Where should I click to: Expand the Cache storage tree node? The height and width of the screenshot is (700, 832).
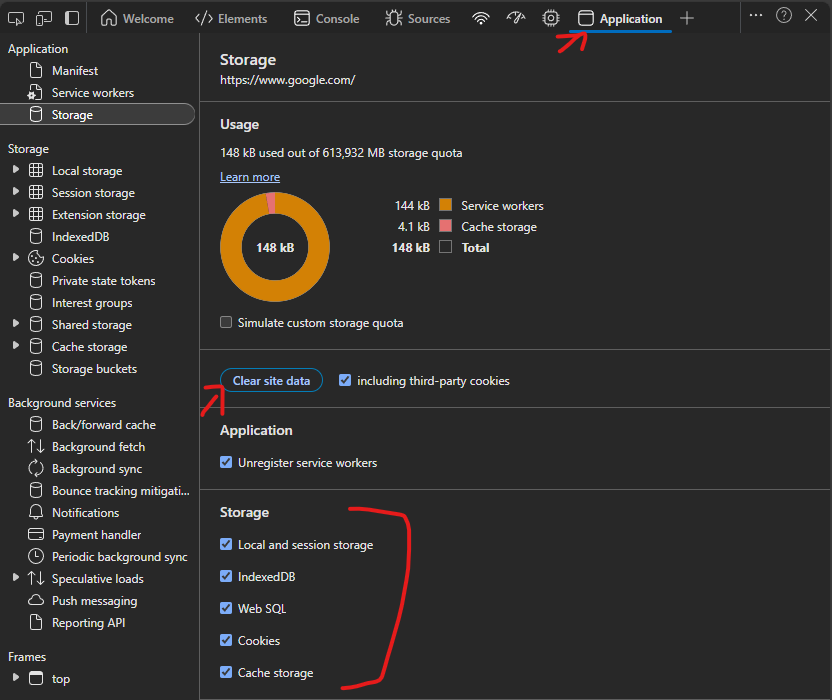pos(16,347)
